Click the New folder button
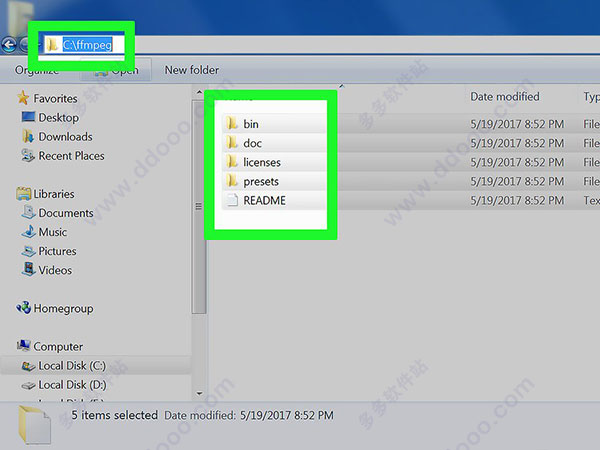This screenshot has height=450, width=600. 192,70
